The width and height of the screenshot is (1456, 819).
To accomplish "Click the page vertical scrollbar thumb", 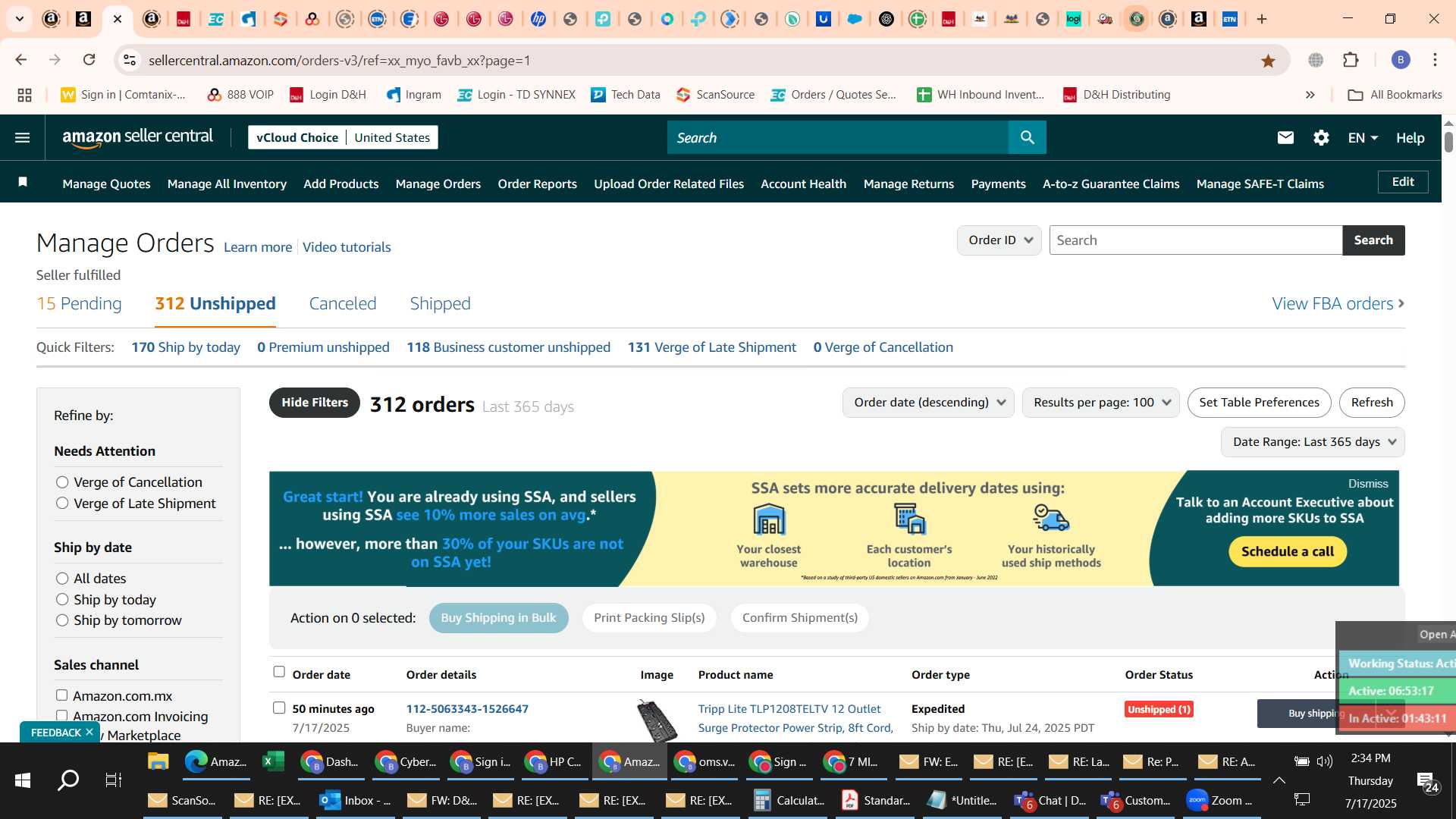I will click(1448, 142).
